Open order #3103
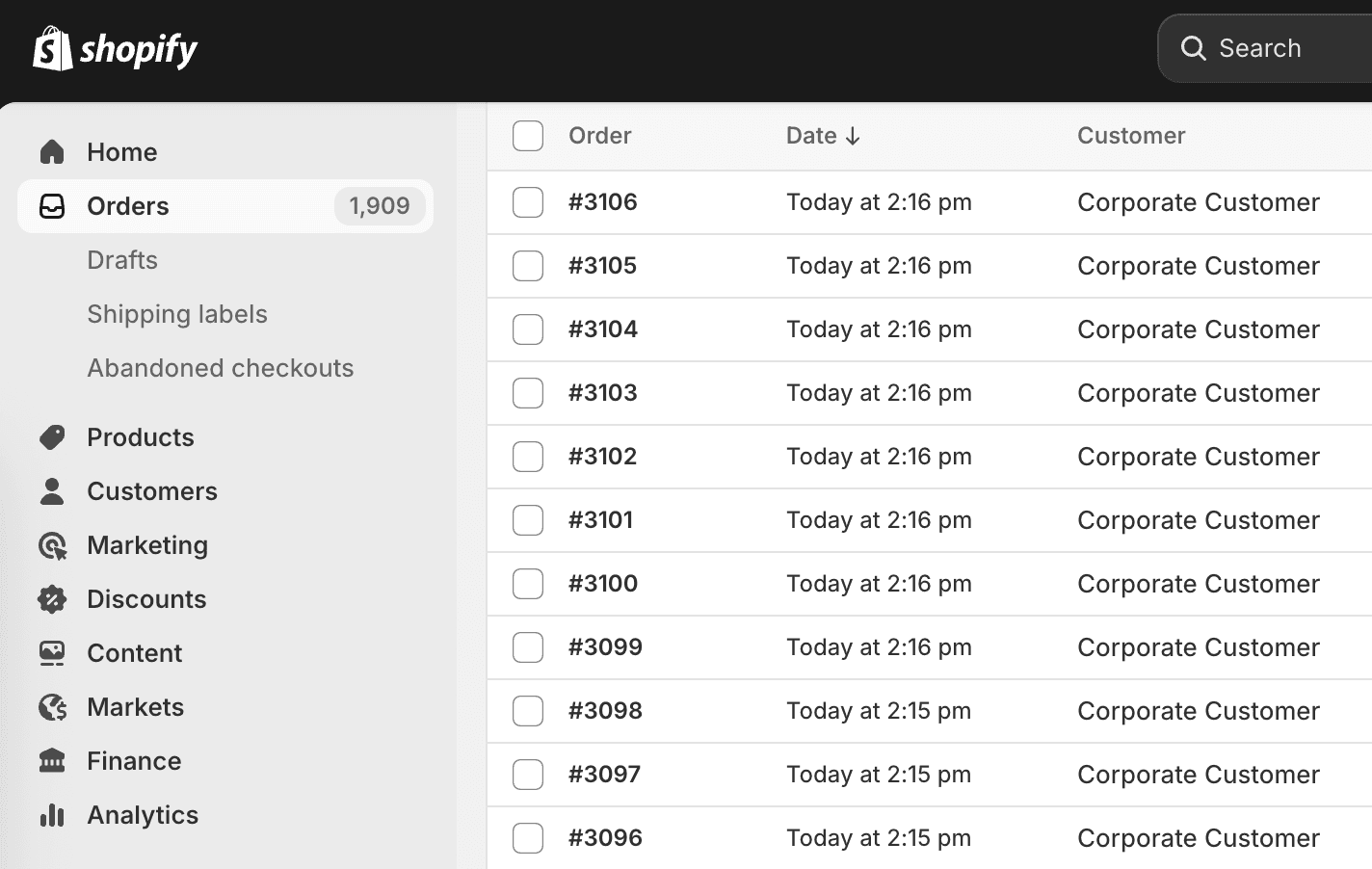 coord(603,393)
